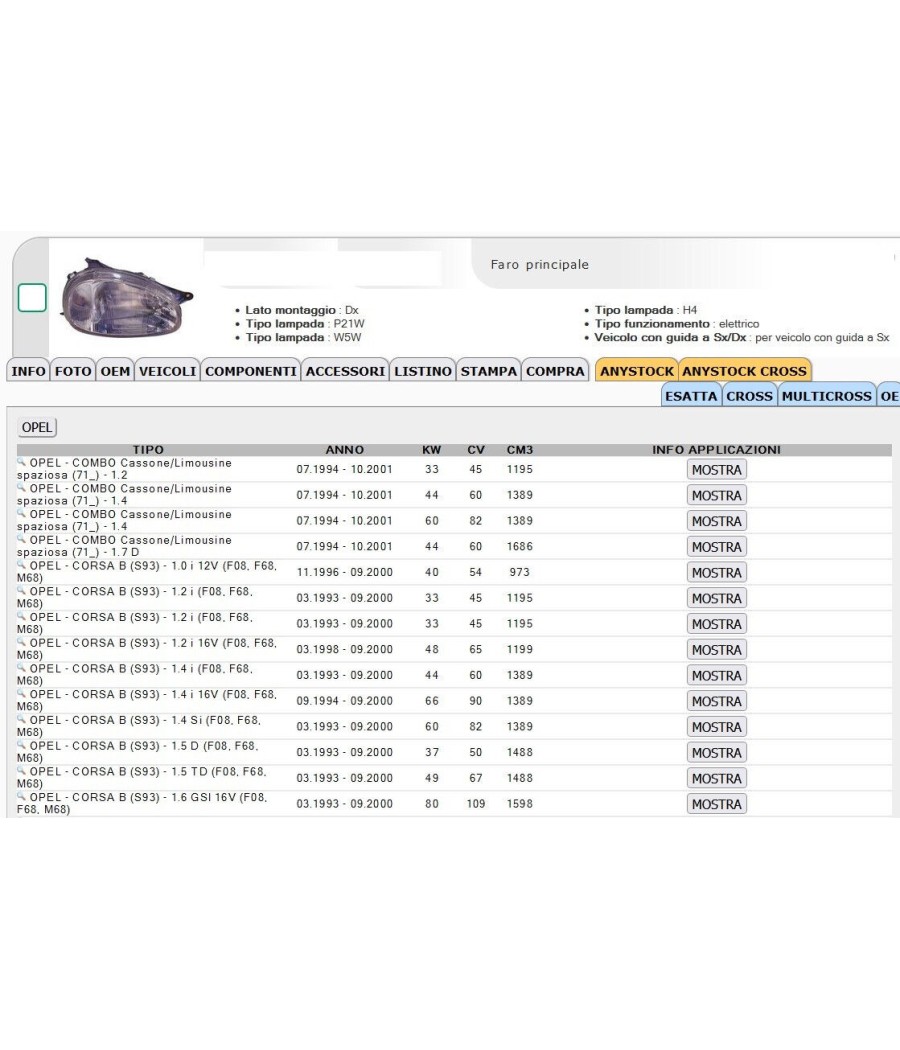Click engine size value 1598
Image resolution: width=900 pixels, height=1050 pixels.
click(520, 804)
